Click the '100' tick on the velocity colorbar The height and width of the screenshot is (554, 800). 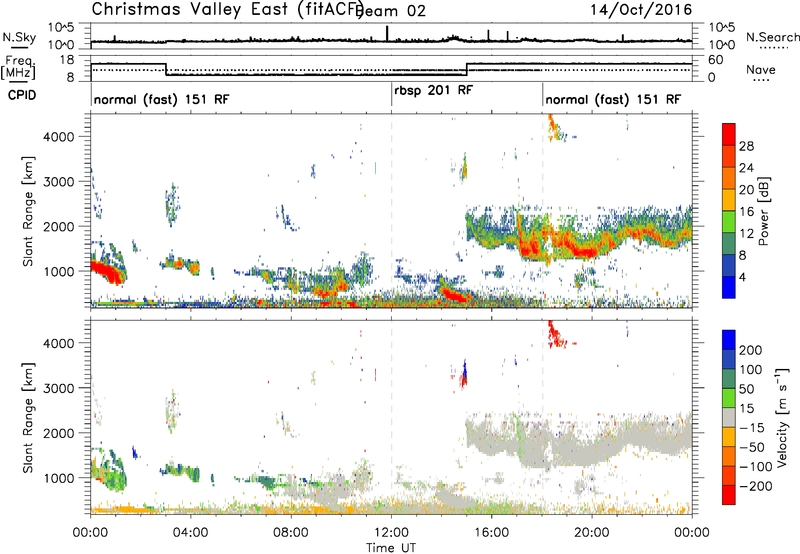coord(751,370)
